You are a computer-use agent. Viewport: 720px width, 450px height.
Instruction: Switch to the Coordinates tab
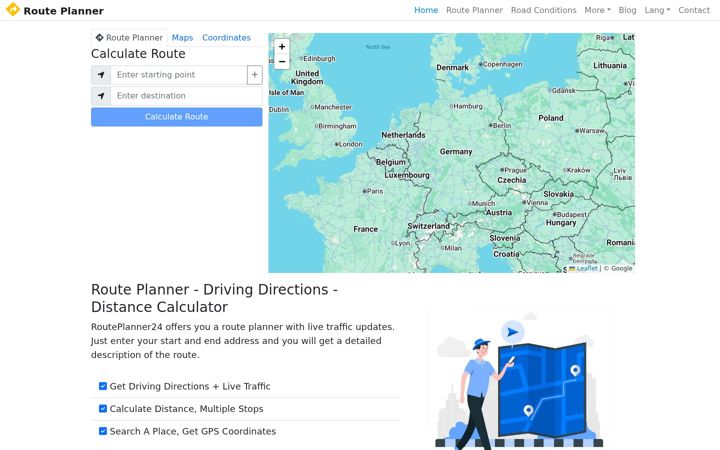(x=226, y=38)
